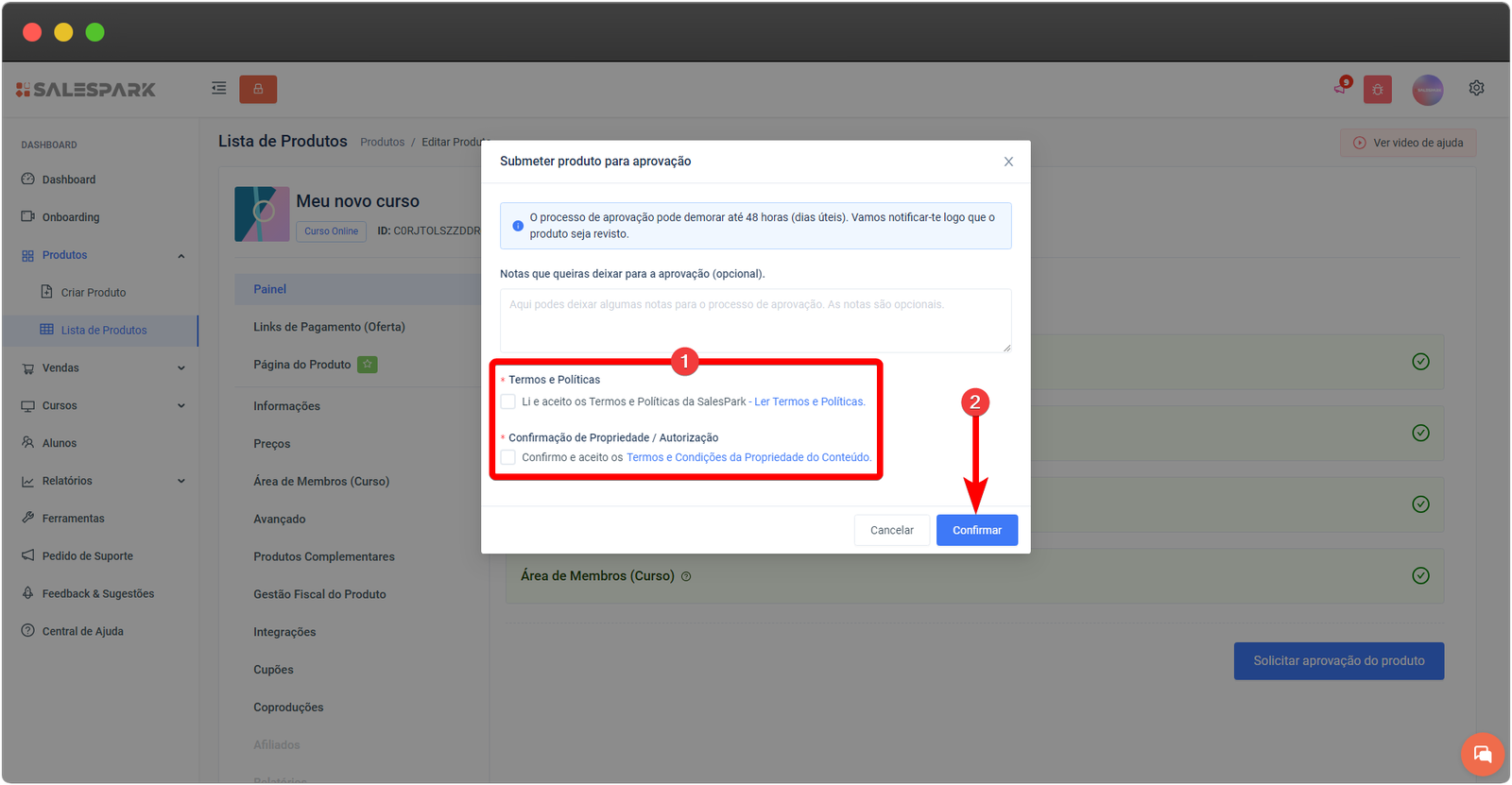
Task: Accept the SalesPark Termos e Políticas checkbox
Action: click(508, 401)
